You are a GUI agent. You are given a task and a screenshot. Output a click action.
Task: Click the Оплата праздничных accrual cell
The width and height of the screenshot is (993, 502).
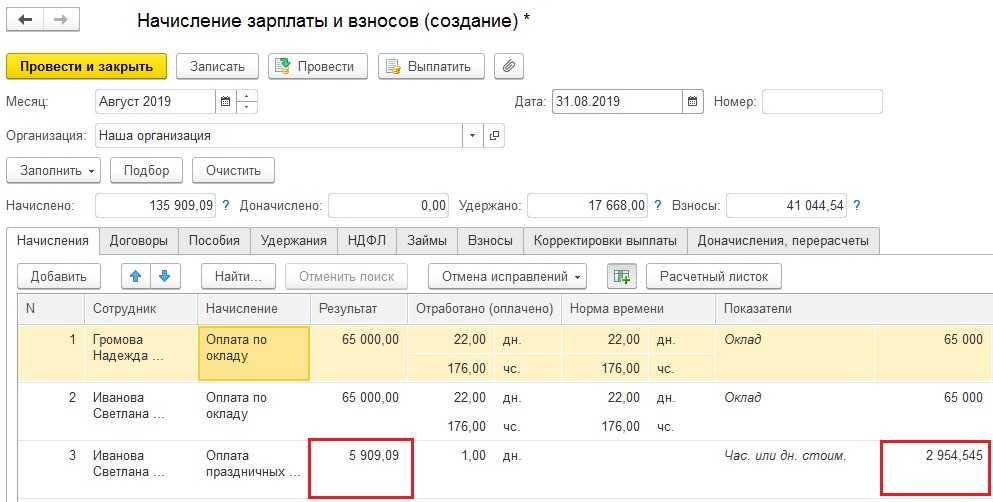pos(253,468)
